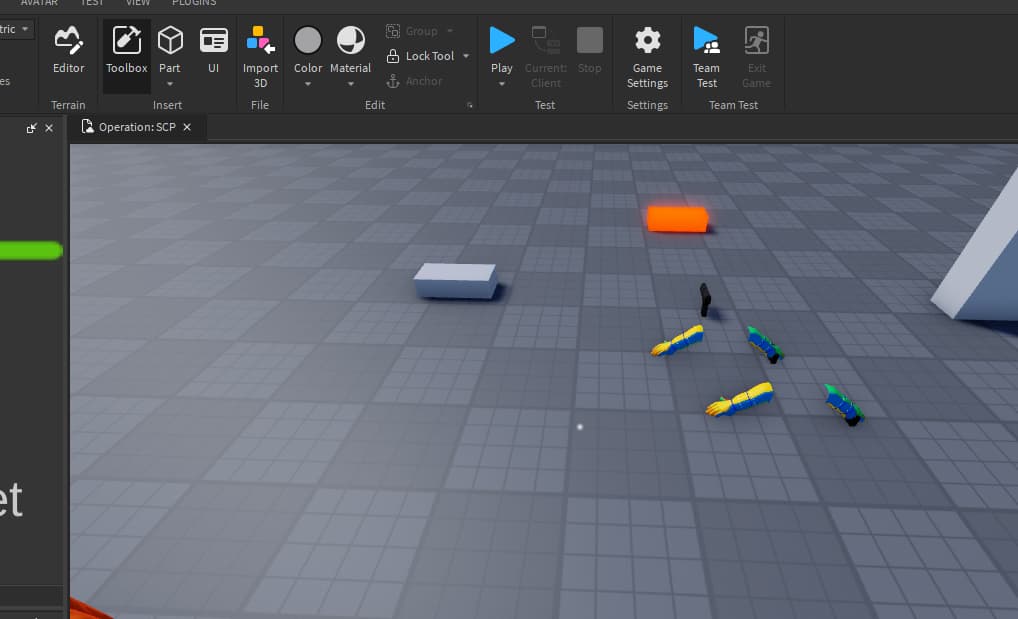Open the Plugins ribbon tab
Image resolution: width=1018 pixels, height=619 pixels.
193,3
